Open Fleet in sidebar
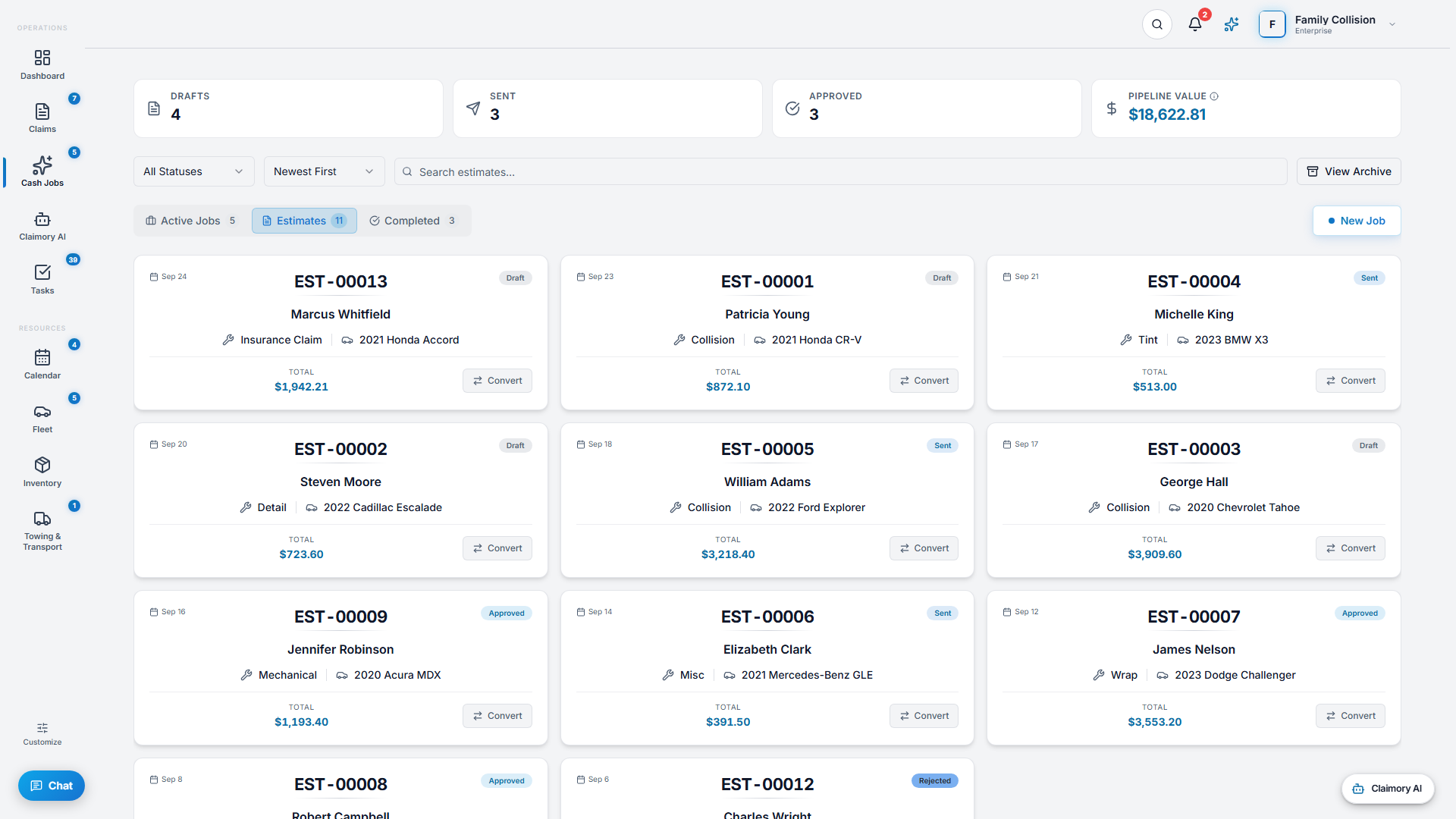This screenshot has width=1456, height=819. (42, 418)
